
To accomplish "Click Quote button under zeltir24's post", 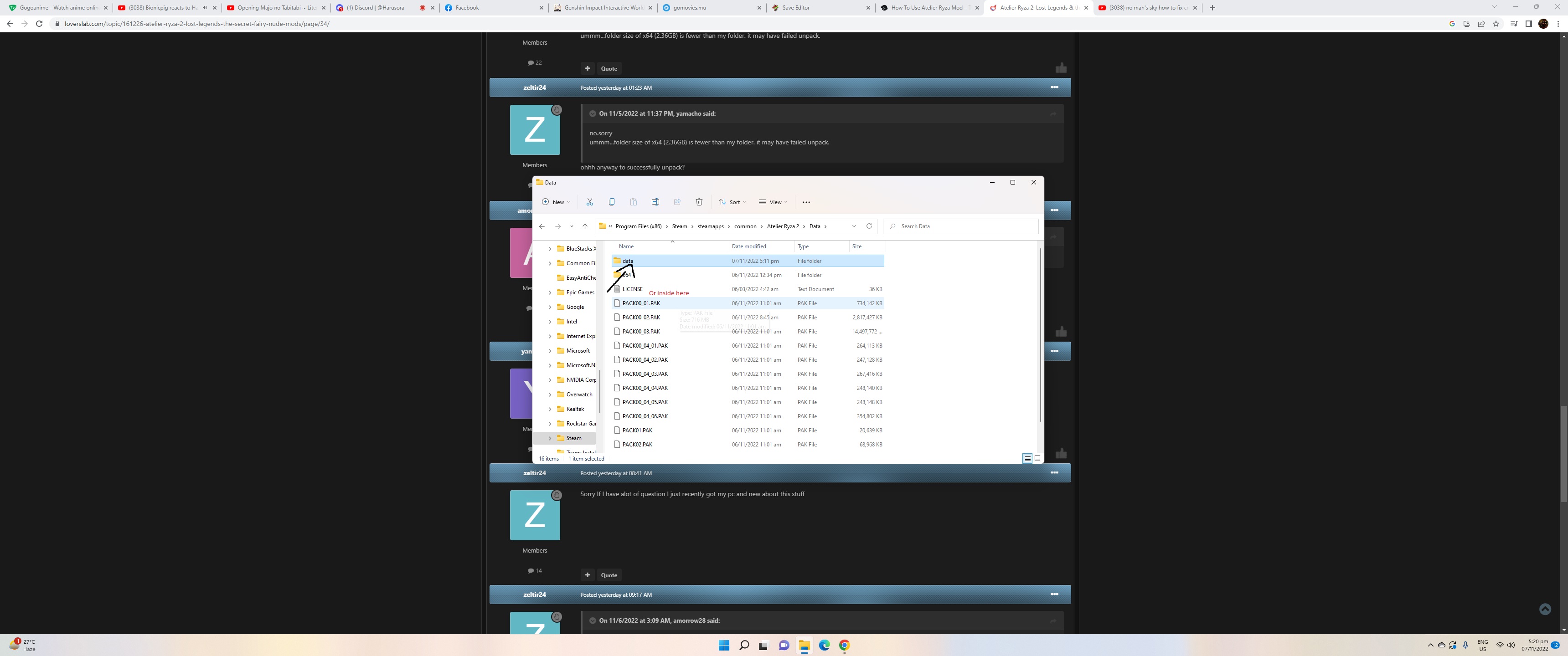I will pos(609,575).
